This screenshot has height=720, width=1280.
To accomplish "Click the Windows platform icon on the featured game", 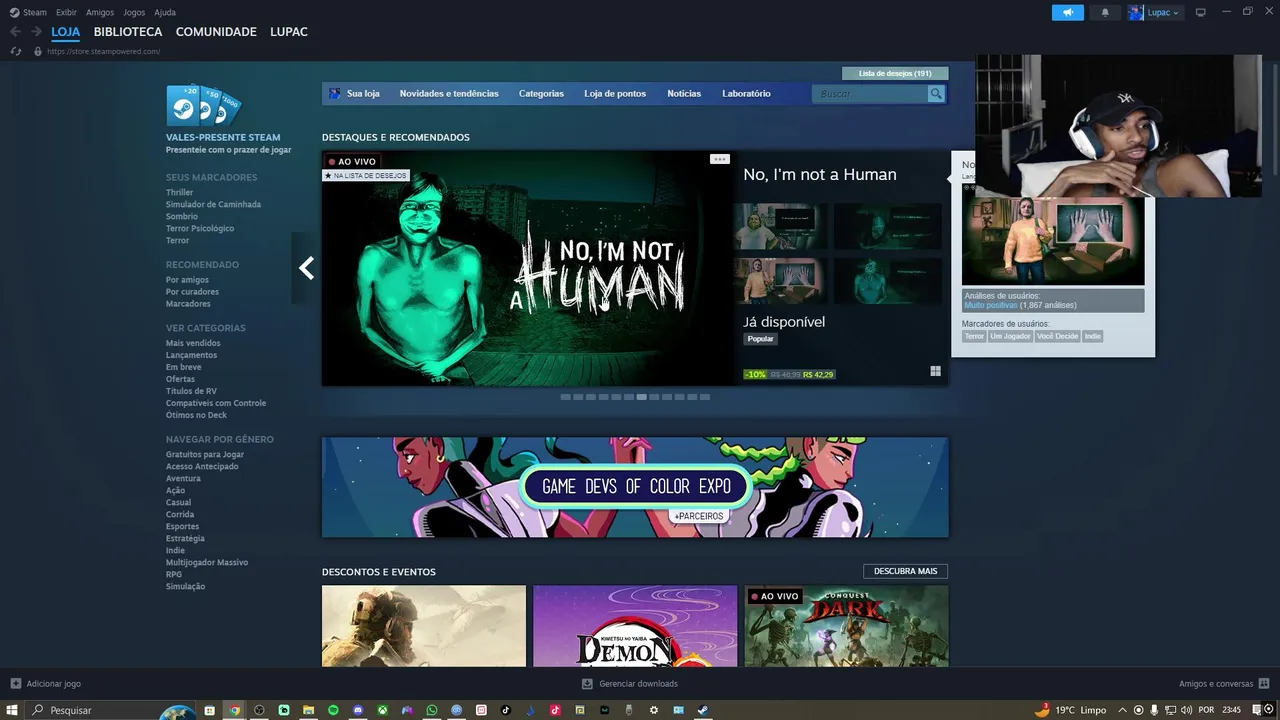I will pyautogui.click(x=935, y=371).
